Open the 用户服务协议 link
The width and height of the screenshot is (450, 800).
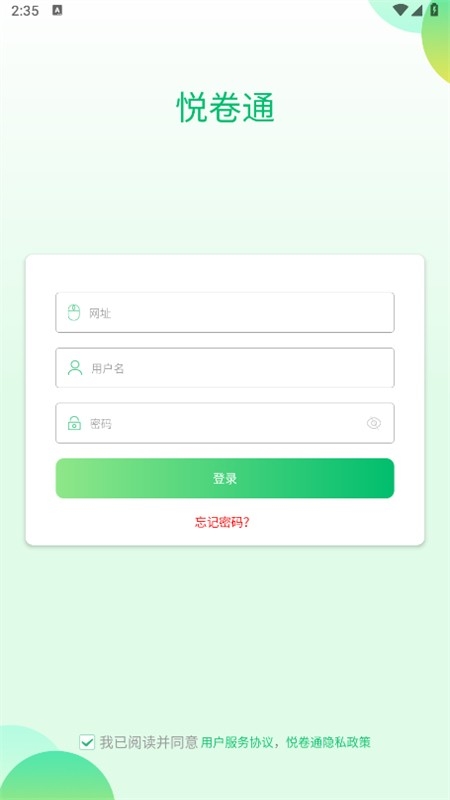[237, 742]
